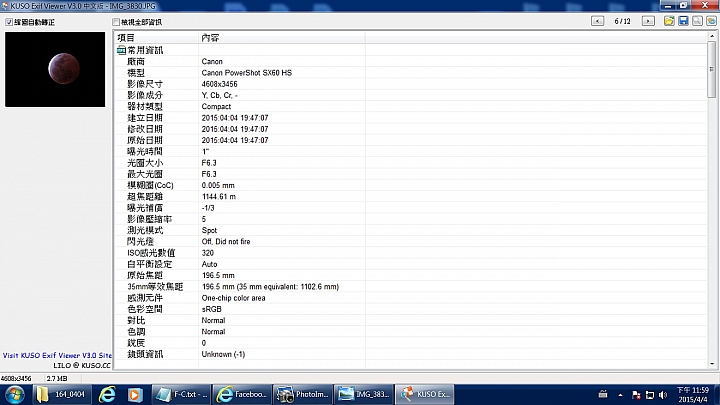
Task: Select the 建立日期 row
Action: [x=411, y=118]
